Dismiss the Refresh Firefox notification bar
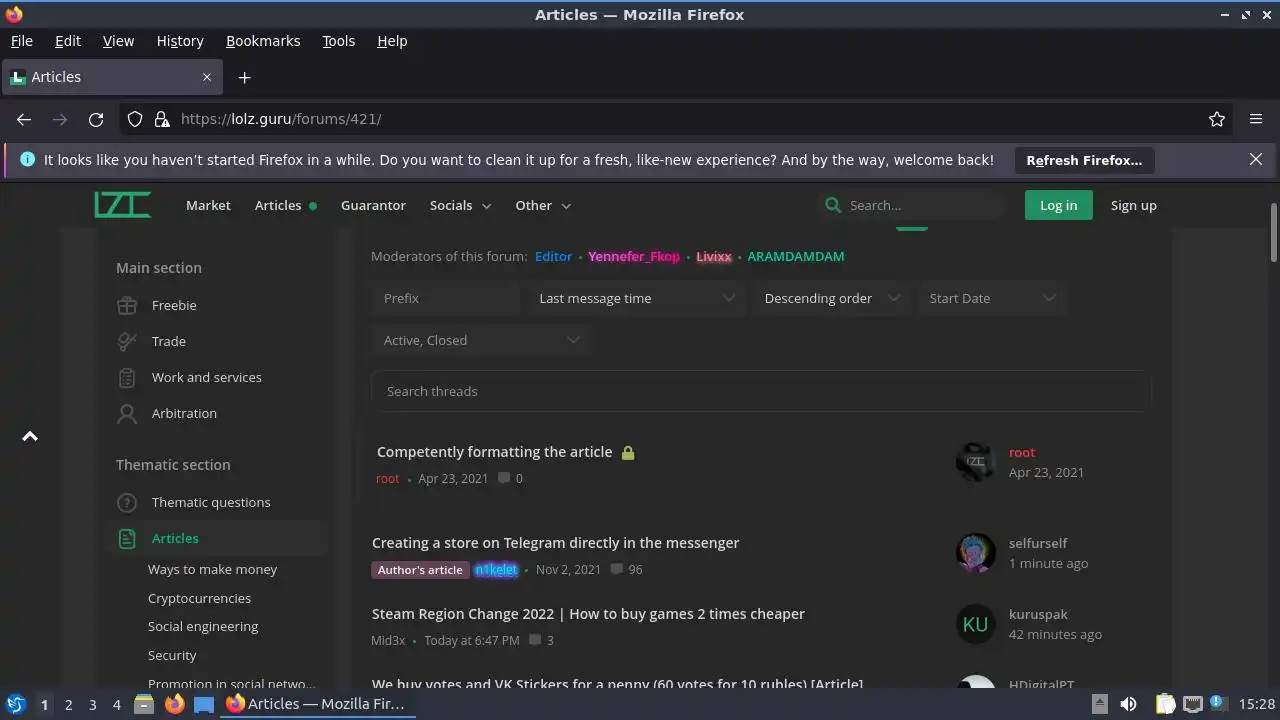 coord(1256,159)
